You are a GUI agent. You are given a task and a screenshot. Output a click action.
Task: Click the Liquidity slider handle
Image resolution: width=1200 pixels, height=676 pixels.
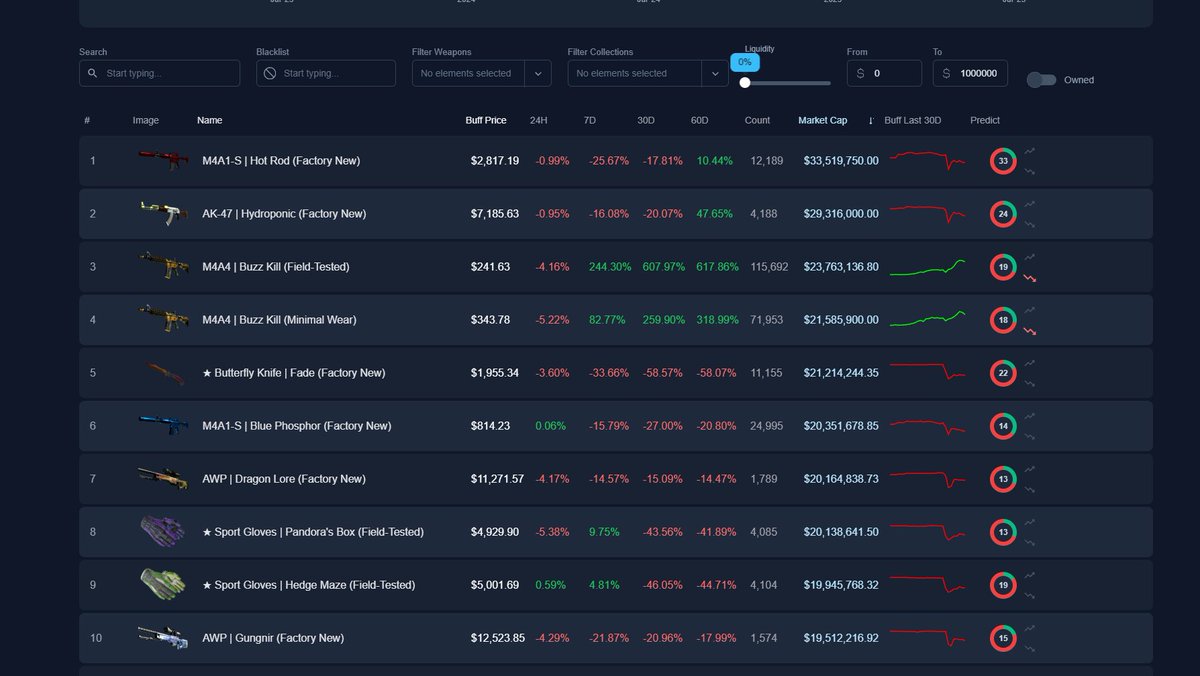(744, 83)
